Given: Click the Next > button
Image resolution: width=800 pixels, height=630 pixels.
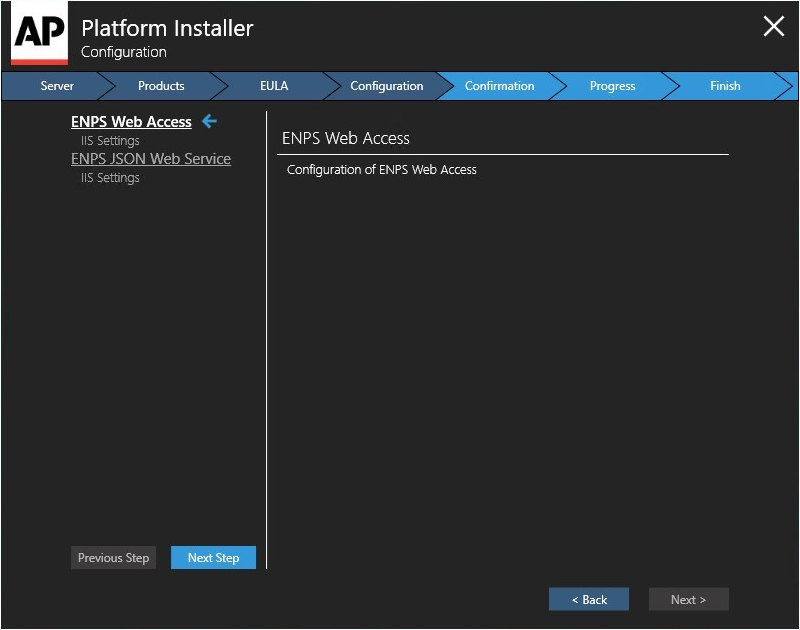Looking at the screenshot, I should (689, 599).
